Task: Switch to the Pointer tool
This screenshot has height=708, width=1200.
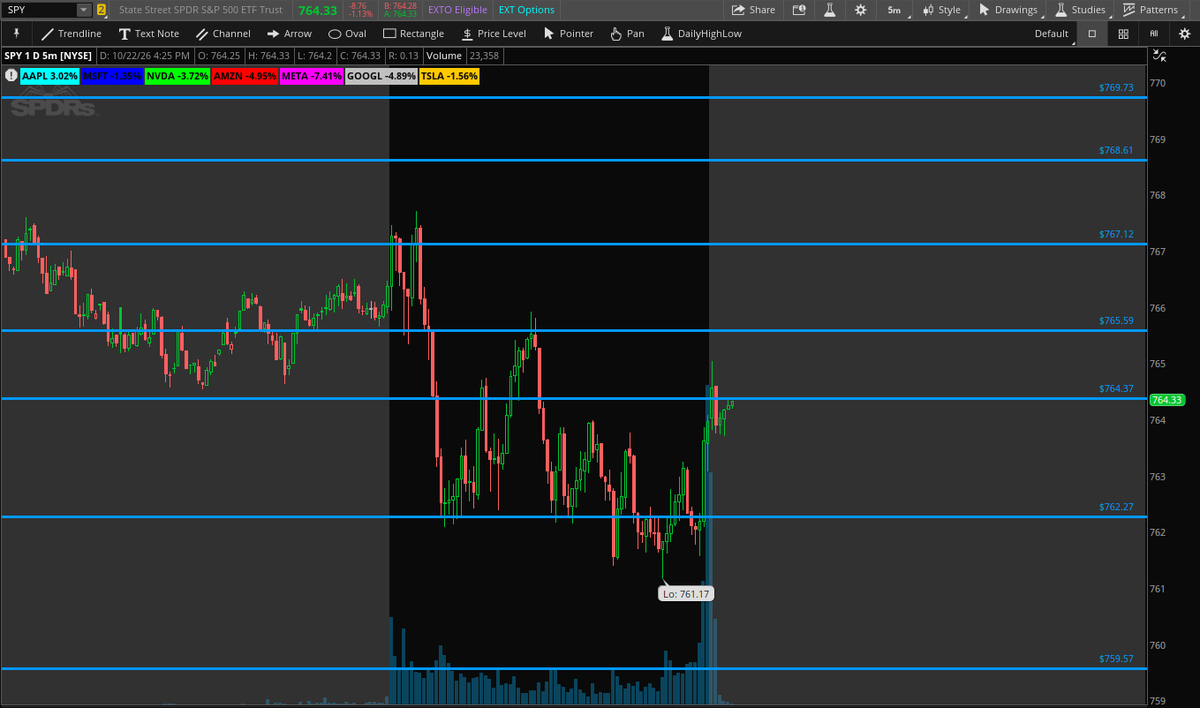Action: coord(568,33)
